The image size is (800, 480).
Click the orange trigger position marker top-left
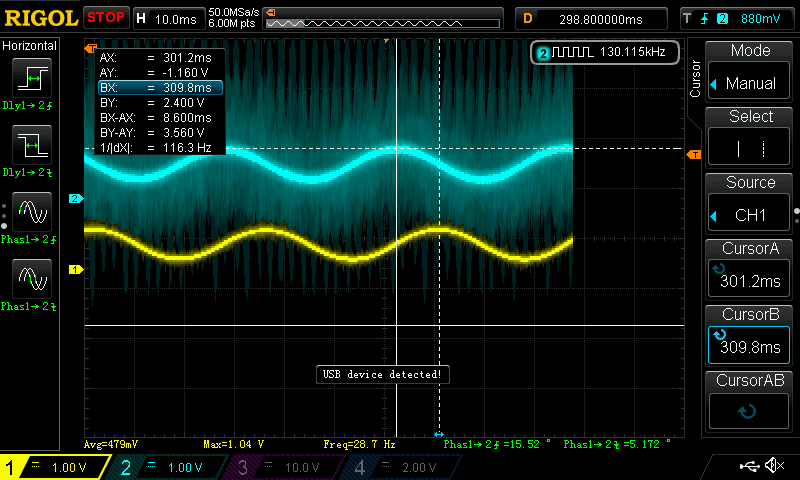click(91, 48)
